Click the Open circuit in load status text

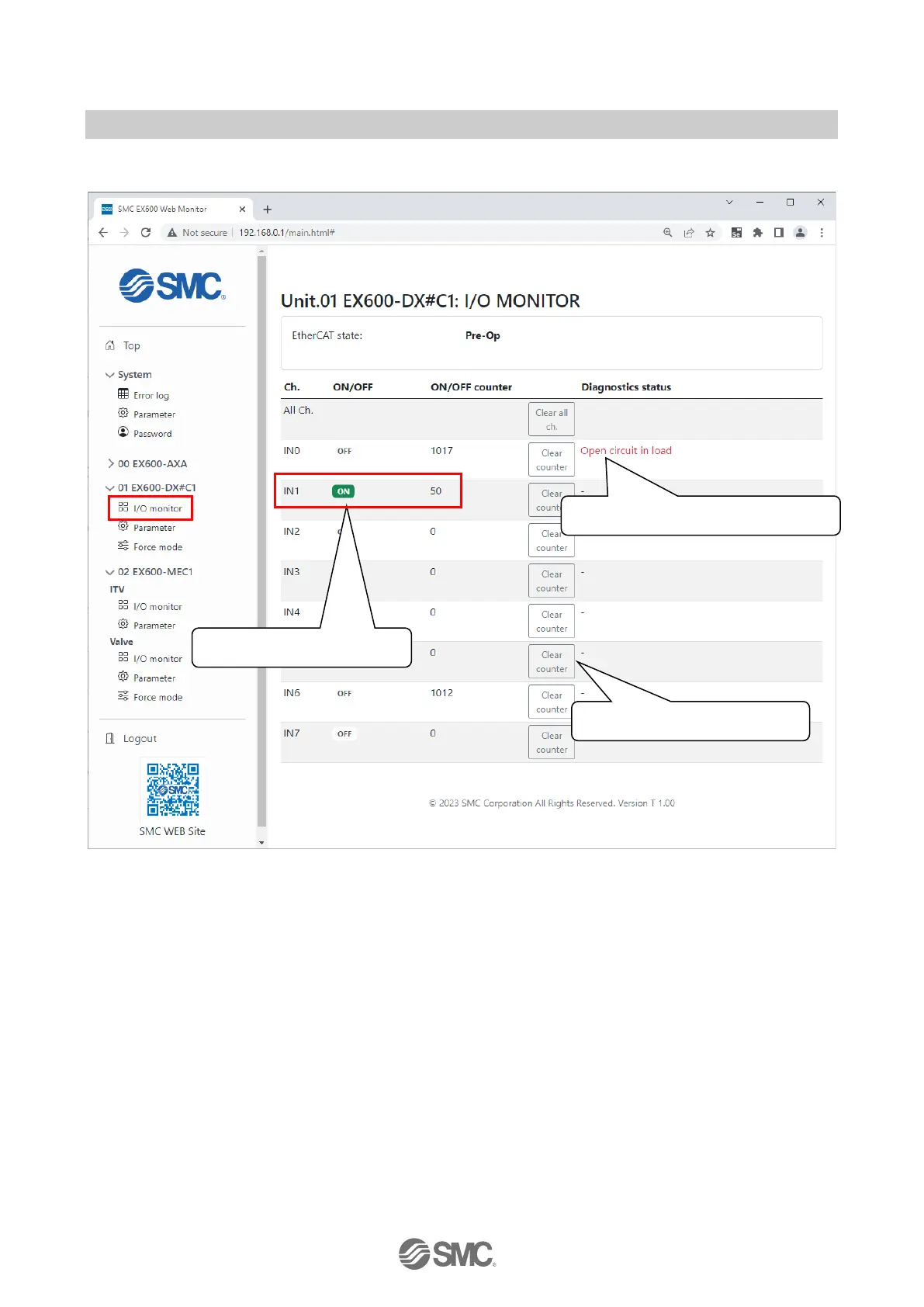click(626, 451)
